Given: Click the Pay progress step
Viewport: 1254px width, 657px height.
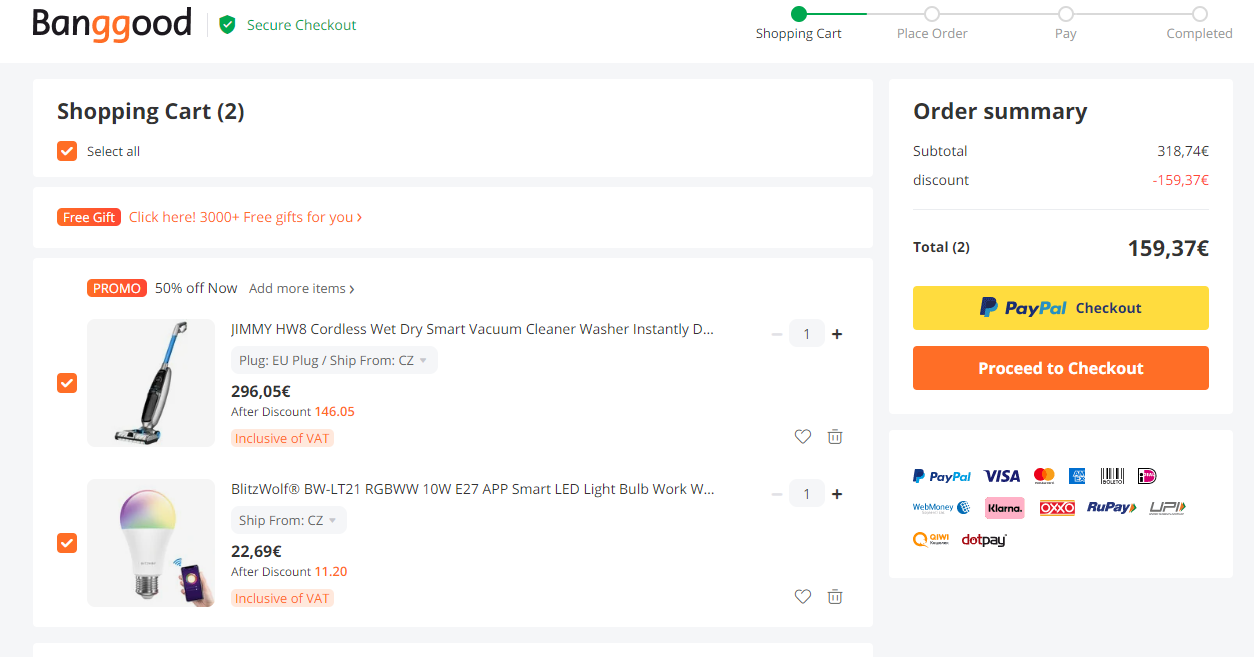Looking at the screenshot, I should (x=1066, y=24).
